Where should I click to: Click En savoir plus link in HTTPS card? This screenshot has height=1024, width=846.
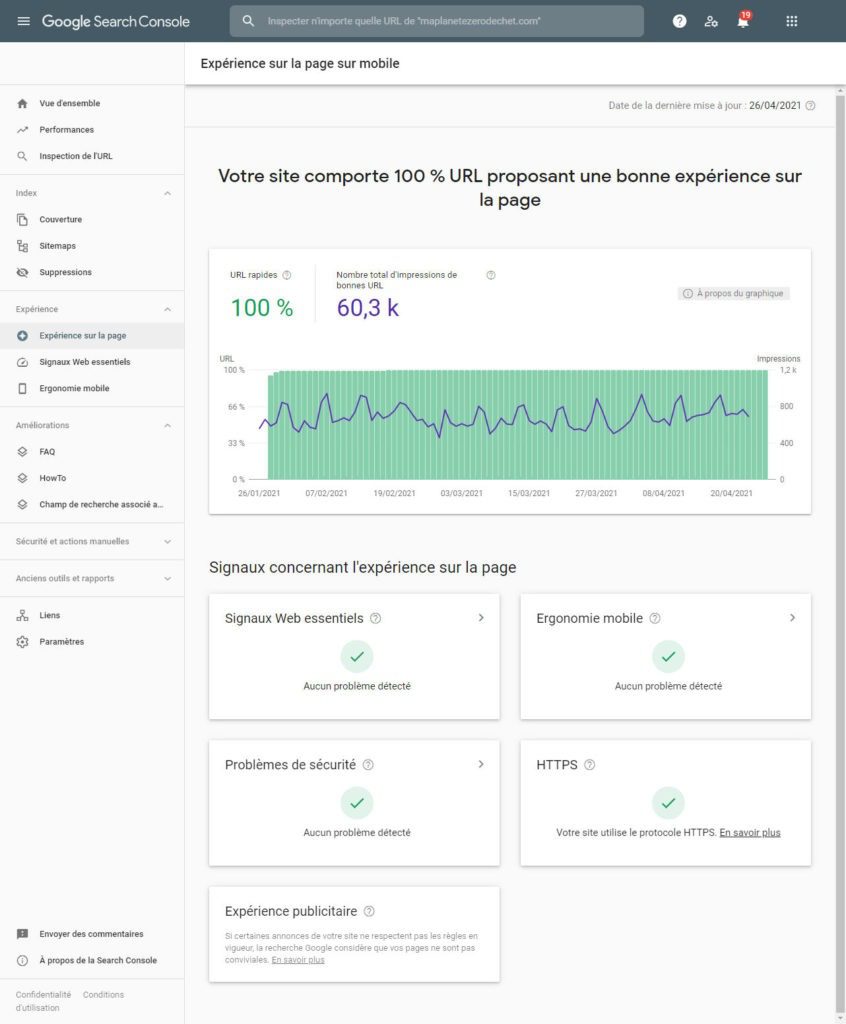click(x=749, y=833)
